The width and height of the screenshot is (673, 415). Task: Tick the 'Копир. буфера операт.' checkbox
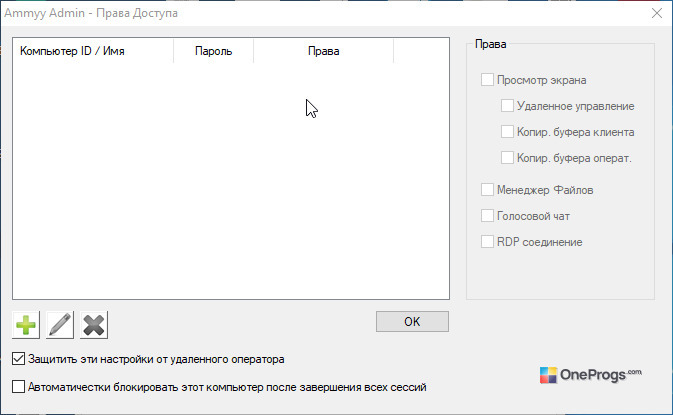[x=507, y=158]
